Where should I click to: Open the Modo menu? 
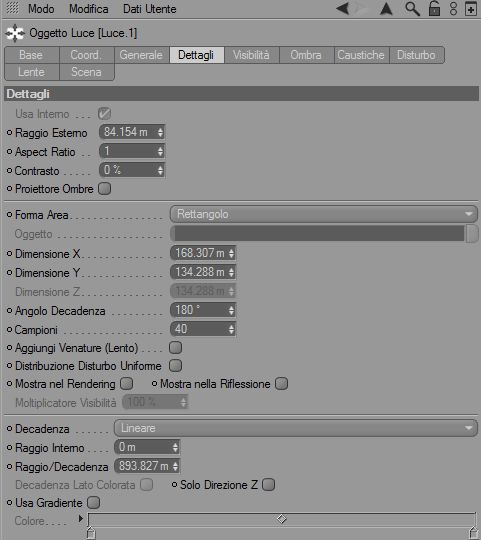pos(41,9)
